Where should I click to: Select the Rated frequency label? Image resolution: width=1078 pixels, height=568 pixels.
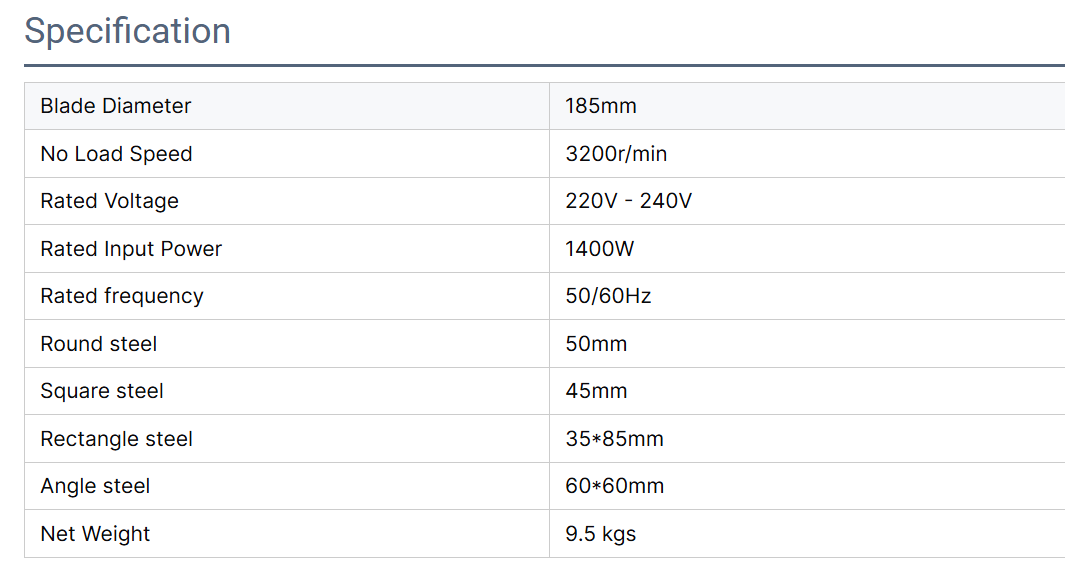(x=122, y=296)
